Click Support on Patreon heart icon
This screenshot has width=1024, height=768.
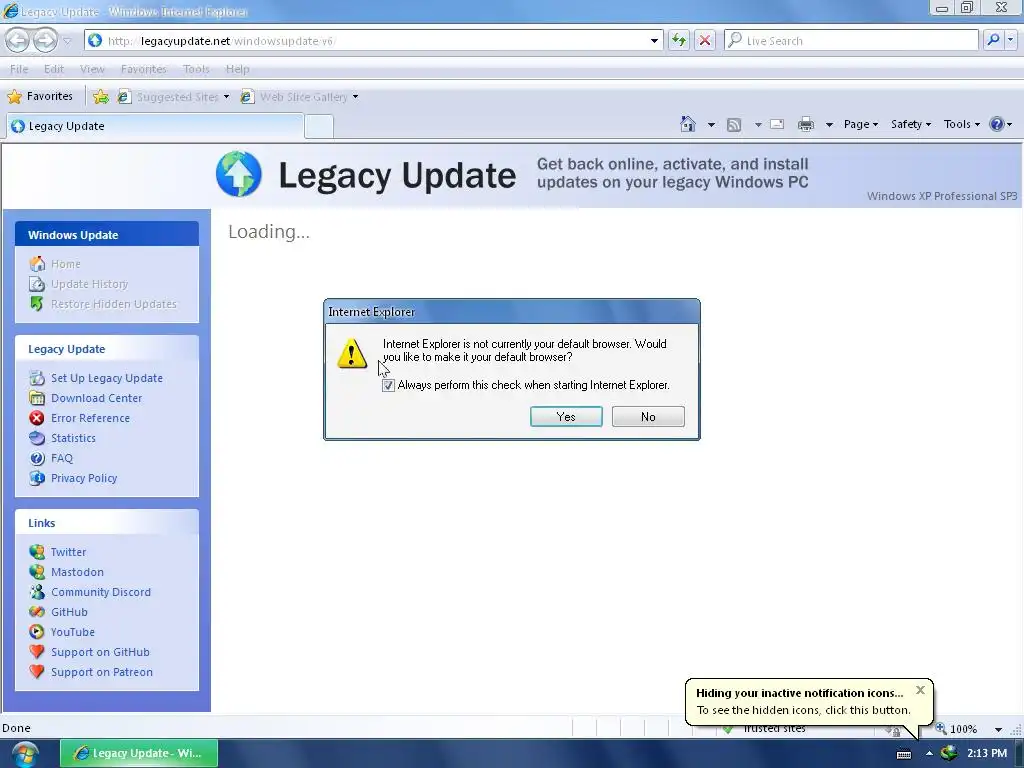click(x=37, y=672)
